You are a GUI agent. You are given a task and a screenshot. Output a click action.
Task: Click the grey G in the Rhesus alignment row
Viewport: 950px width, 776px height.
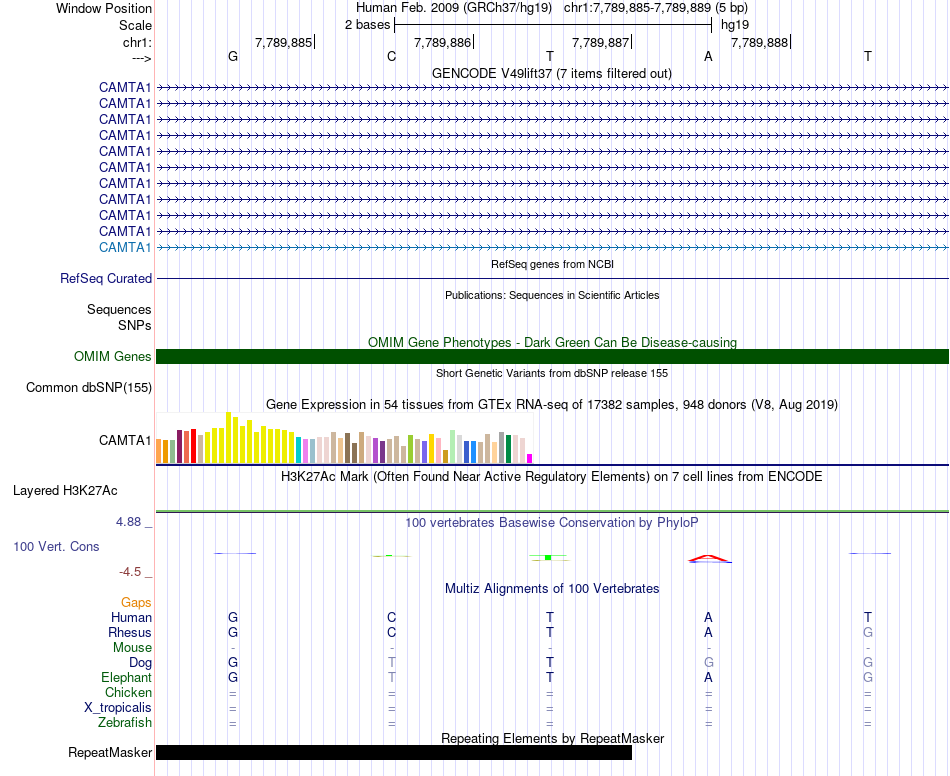(x=868, y=632)
